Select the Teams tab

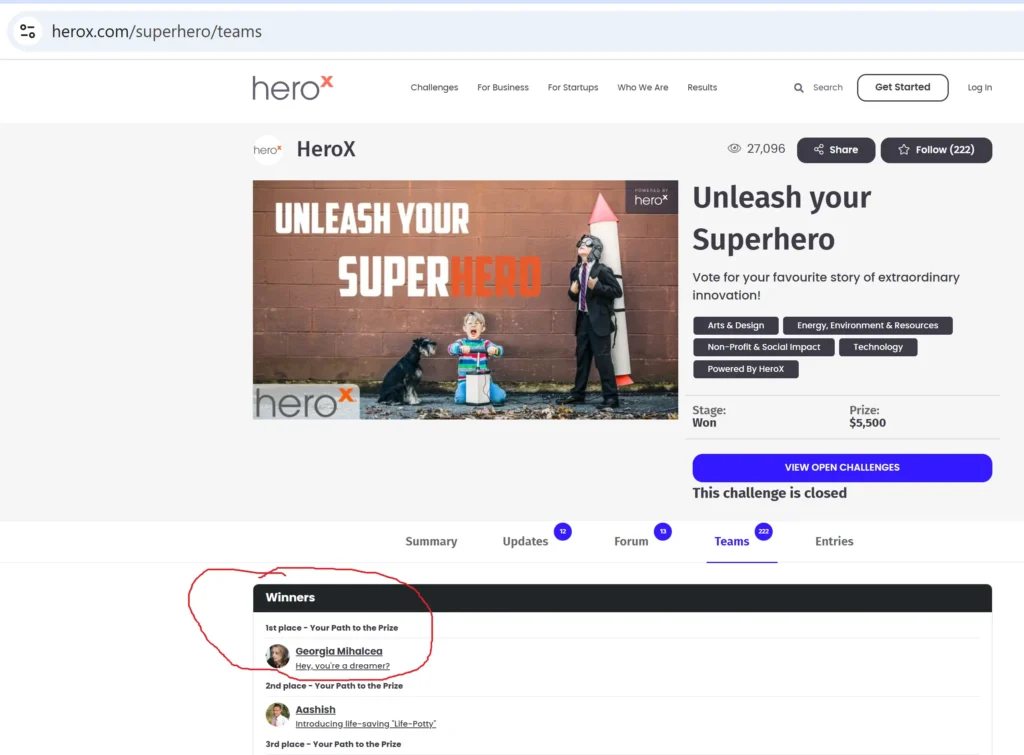coord(731,541)
